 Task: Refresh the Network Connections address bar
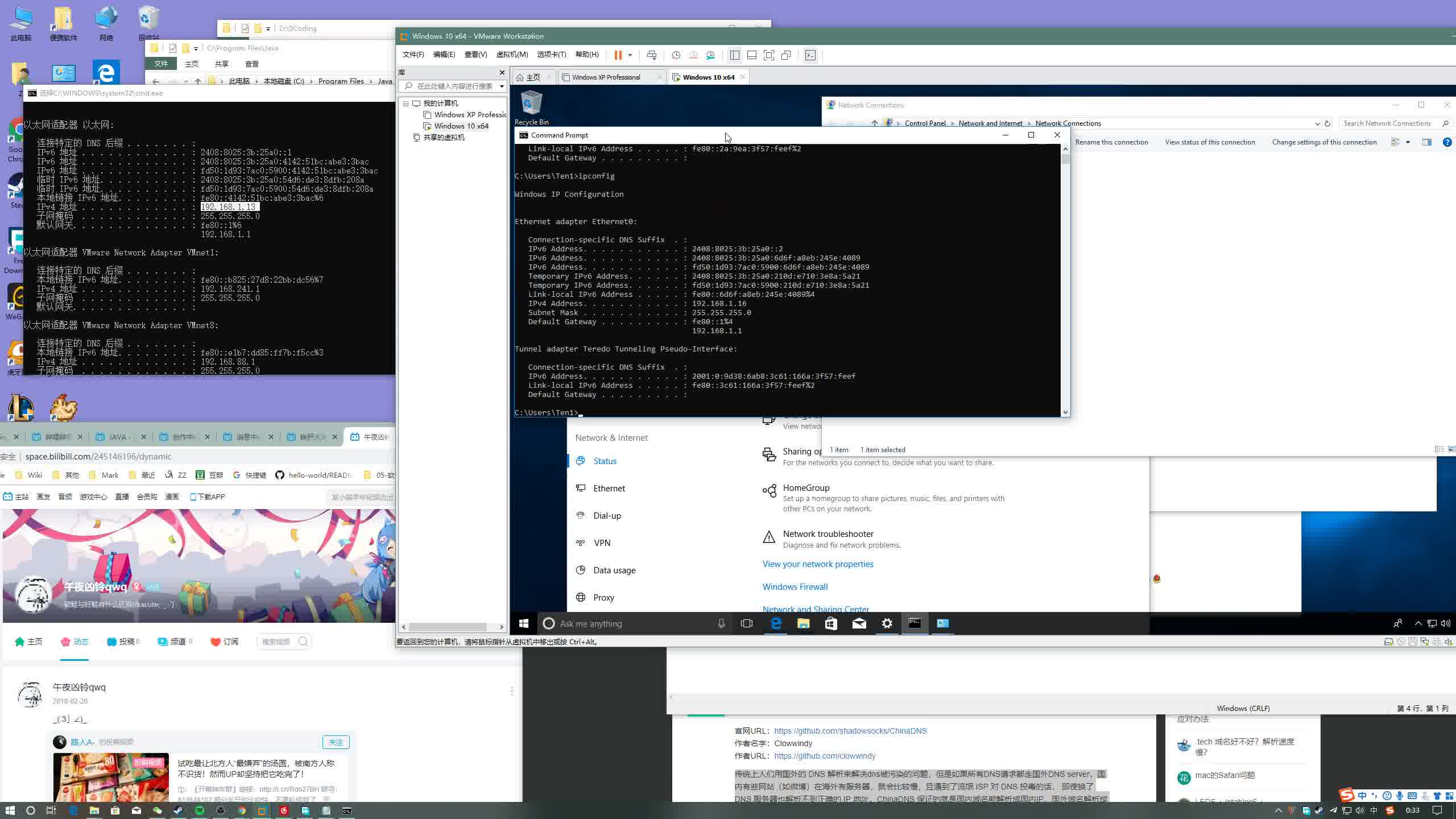pos(1327,123)
